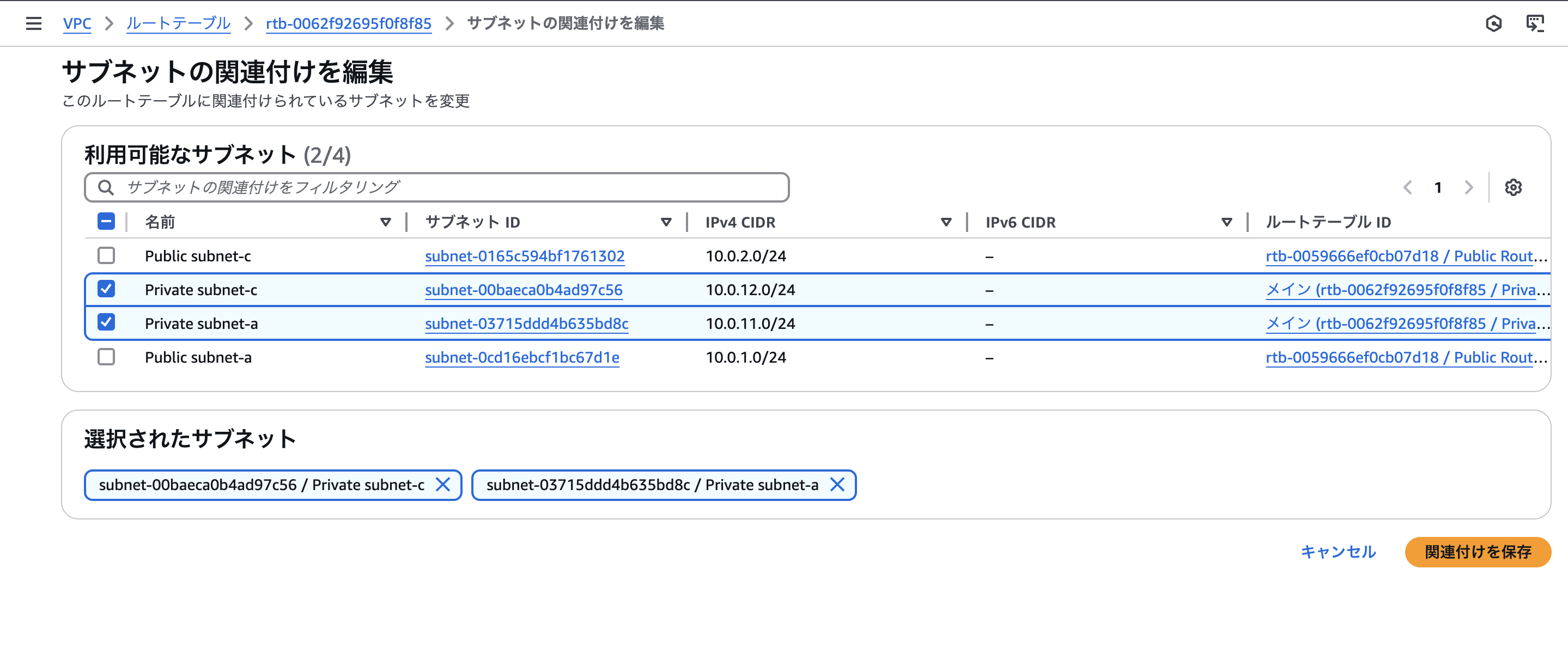Sort by the IPv4 CIDR column arrow

(x=946, y=222)
